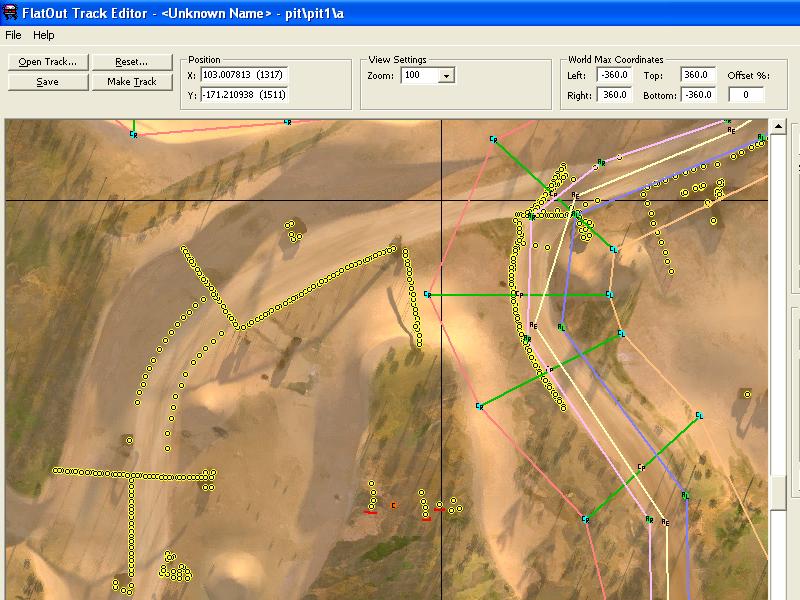
Task: Click the Reset... button
Action: point(132,62)
